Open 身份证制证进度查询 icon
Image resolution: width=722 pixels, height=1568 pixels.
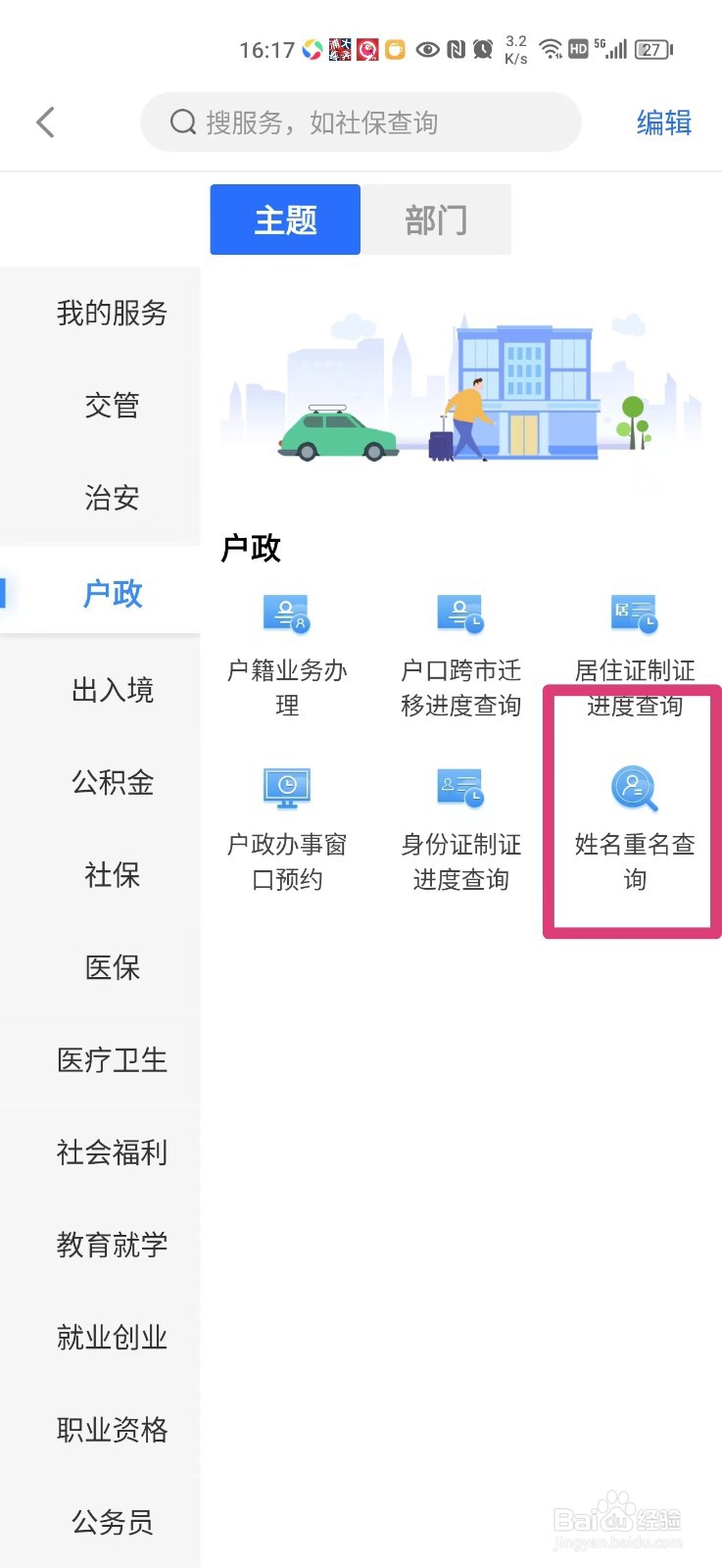(460, 787)
